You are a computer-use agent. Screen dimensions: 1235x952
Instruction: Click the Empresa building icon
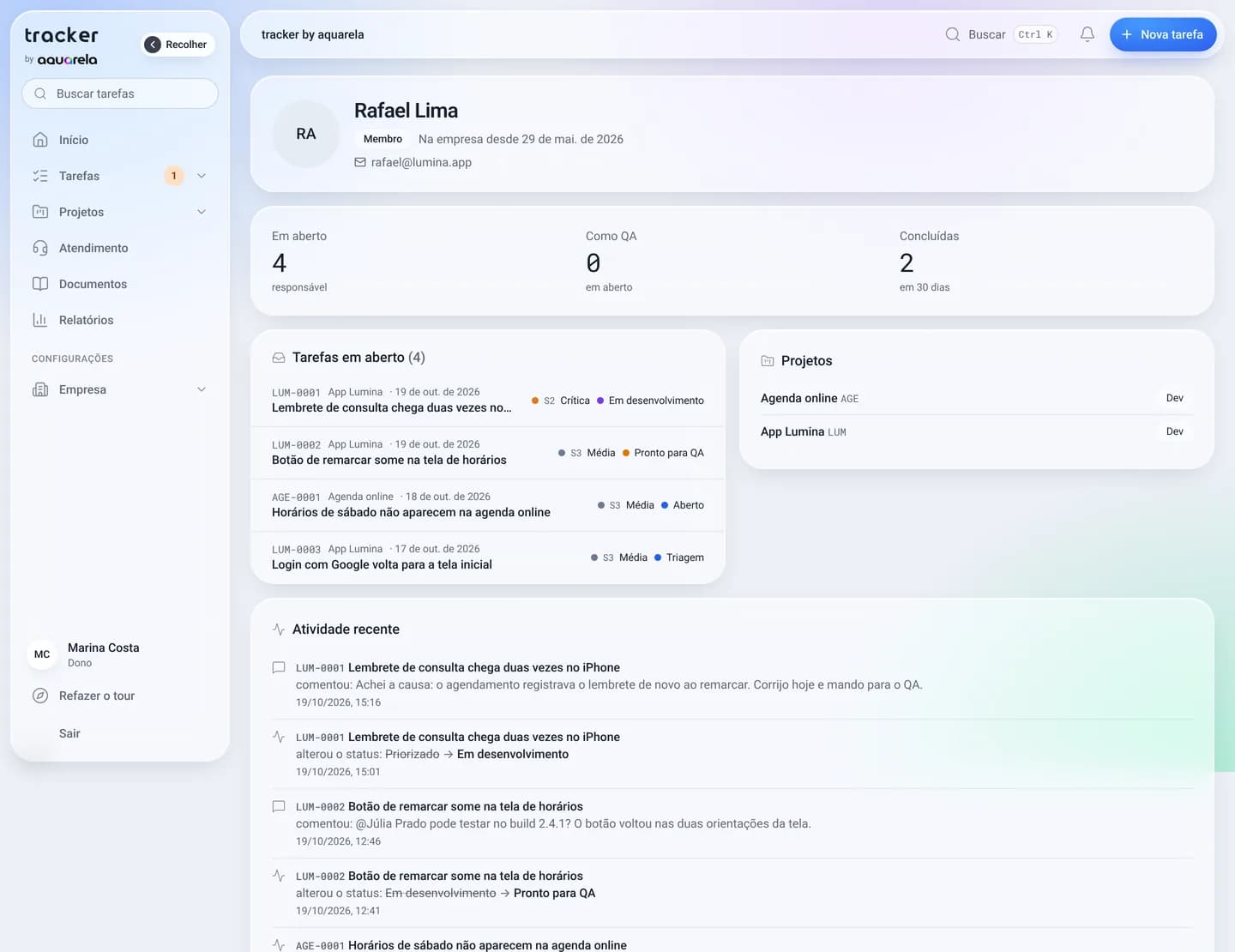(x=40, y=389)
